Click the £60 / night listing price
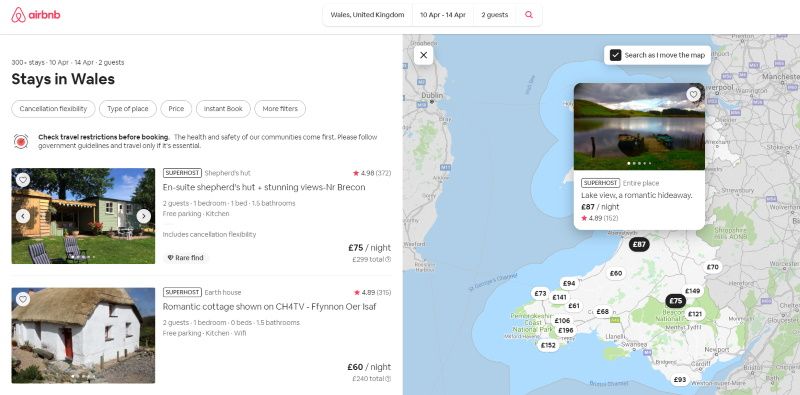 [369, 367]
